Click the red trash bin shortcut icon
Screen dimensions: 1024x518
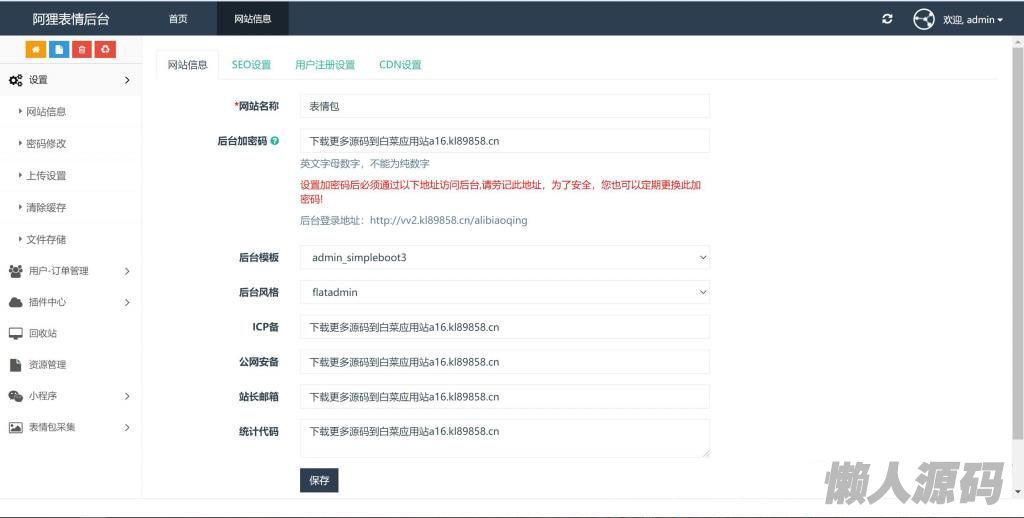(82, 49)
